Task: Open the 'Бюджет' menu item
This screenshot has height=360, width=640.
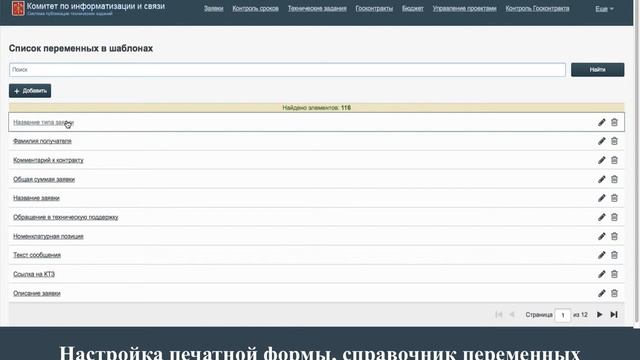Action: pyautogui.click(x=413, y=9)
